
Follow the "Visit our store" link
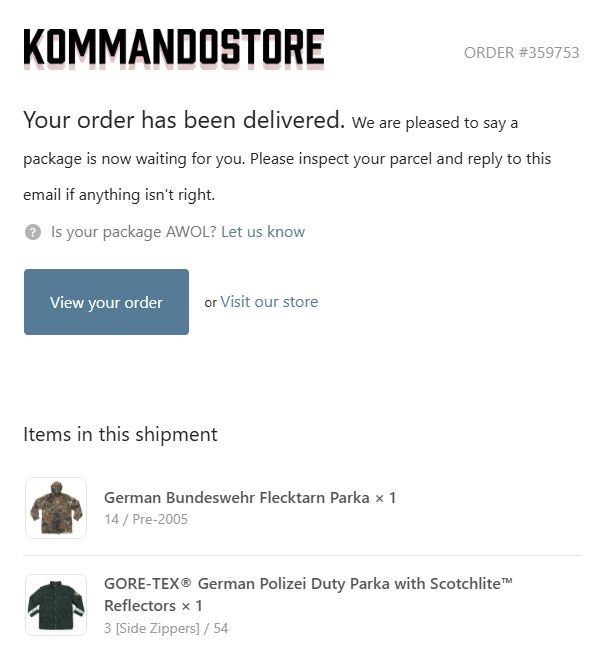[269, 302]
